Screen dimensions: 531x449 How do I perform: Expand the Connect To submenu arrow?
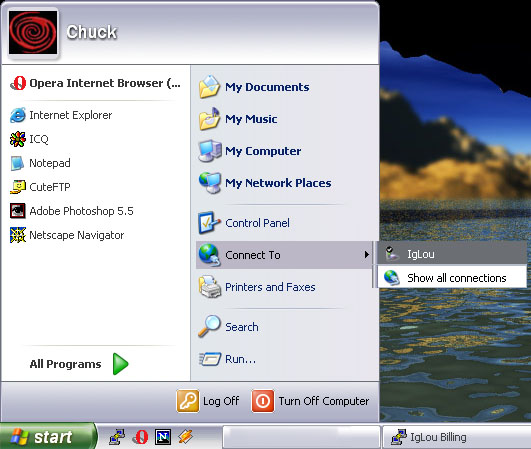click(366, 255)
